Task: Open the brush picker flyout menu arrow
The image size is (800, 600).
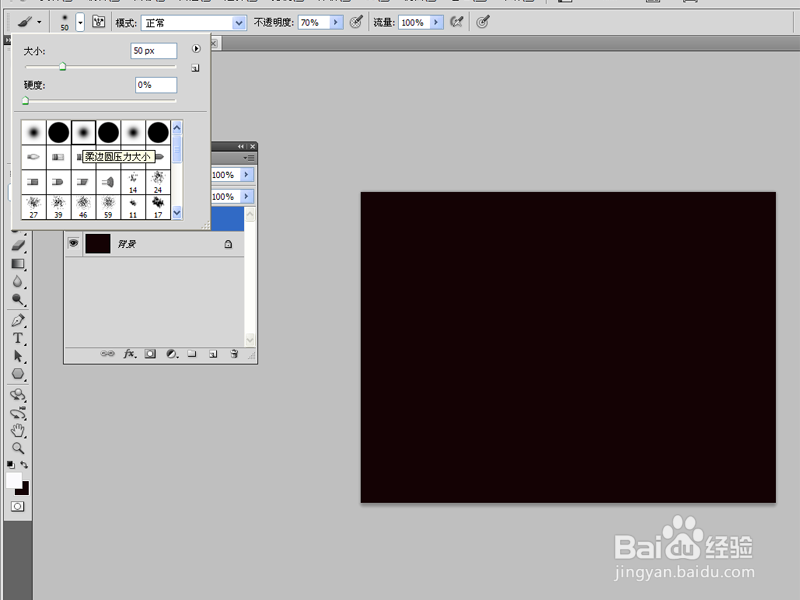Action: [196, 48]
